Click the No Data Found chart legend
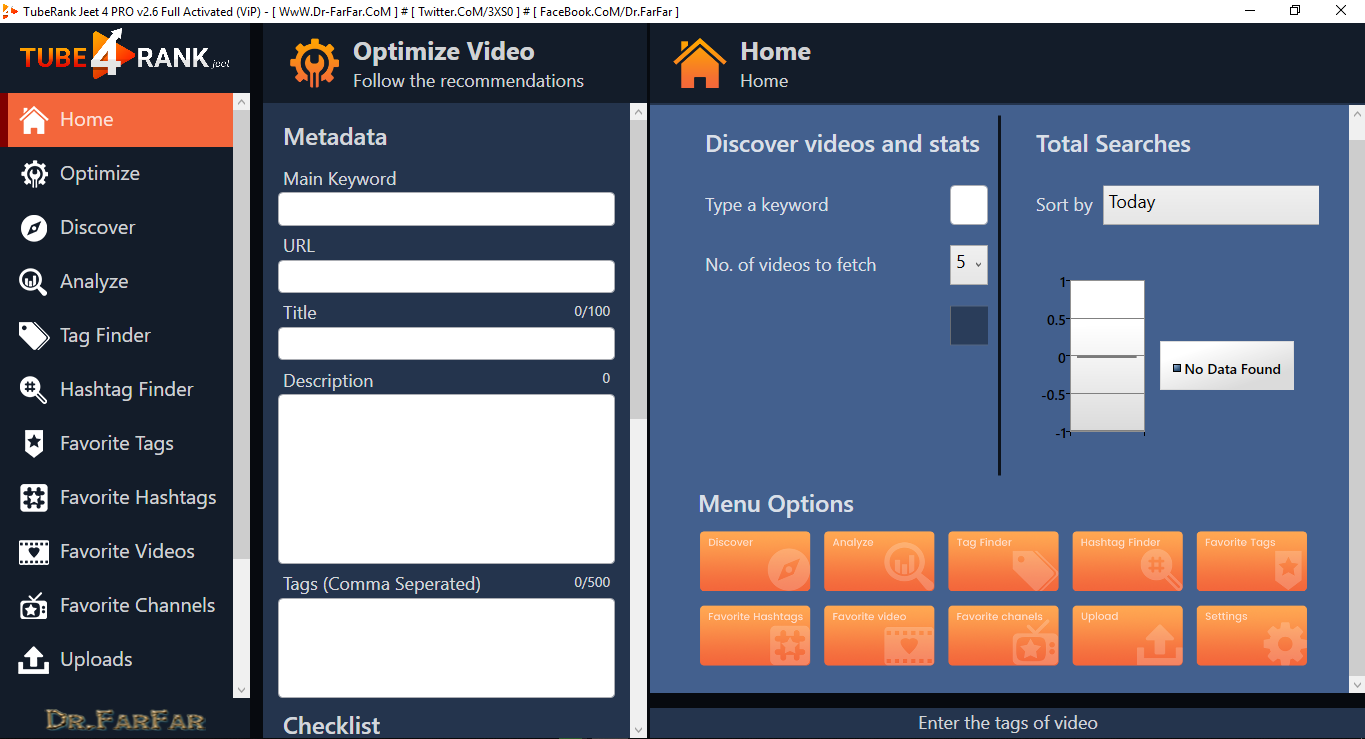 pos(1226,366)
